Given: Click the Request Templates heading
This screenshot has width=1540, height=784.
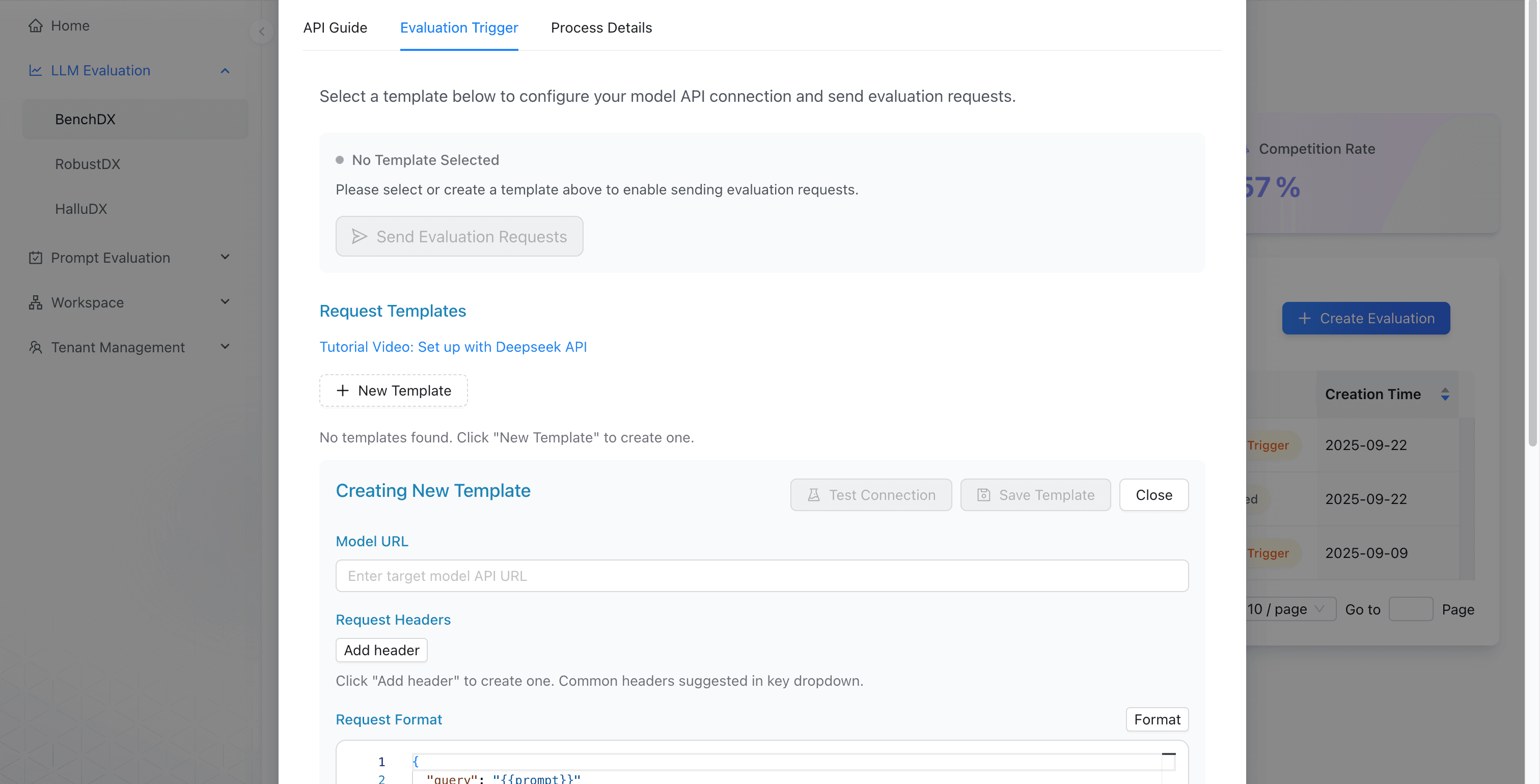Looking at the screenshot, I should [392, 311].
